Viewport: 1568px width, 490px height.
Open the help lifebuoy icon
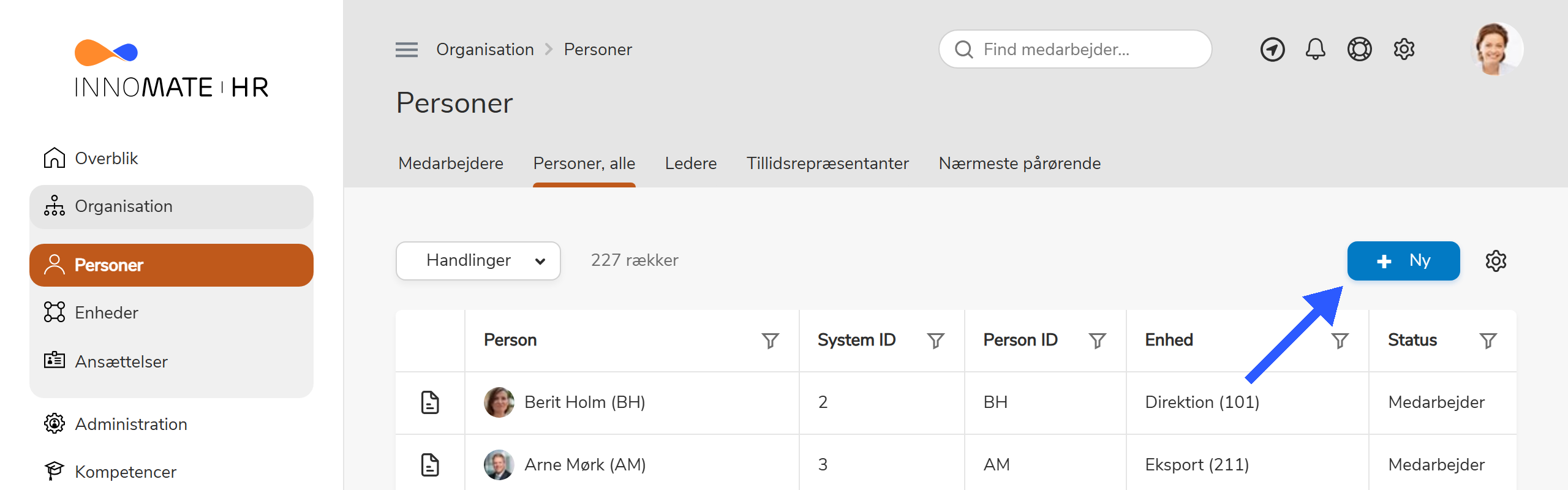coord(1360,49)
